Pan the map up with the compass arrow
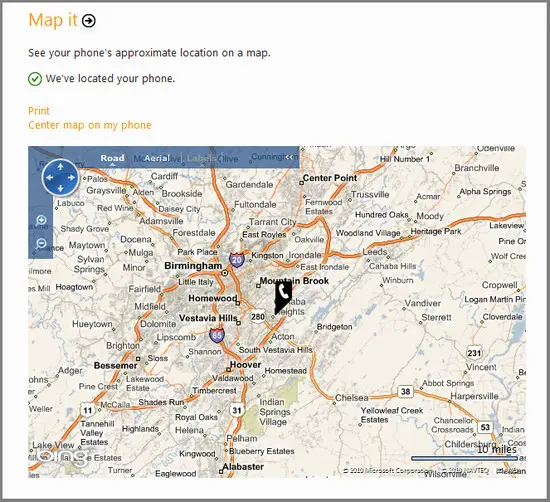This screenshot has width=550, height=502. point(61,167)
